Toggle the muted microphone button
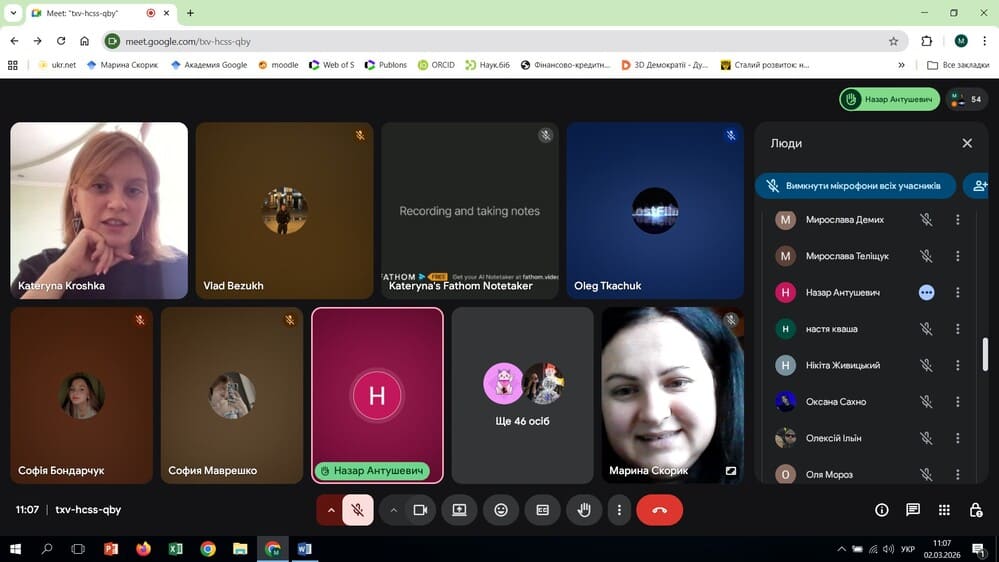Screen dimensions: 999x562 click(x=357, y=510)
